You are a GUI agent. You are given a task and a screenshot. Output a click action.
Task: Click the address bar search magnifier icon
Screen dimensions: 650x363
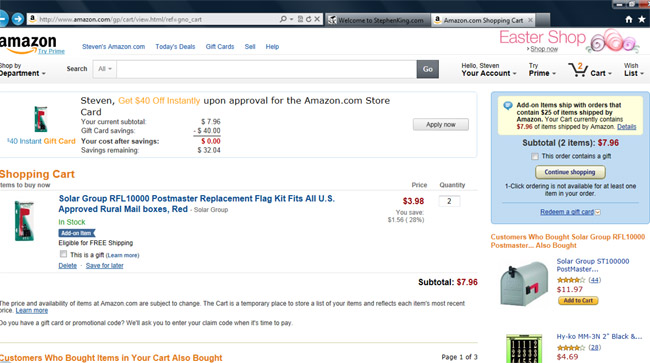(283, 19)
